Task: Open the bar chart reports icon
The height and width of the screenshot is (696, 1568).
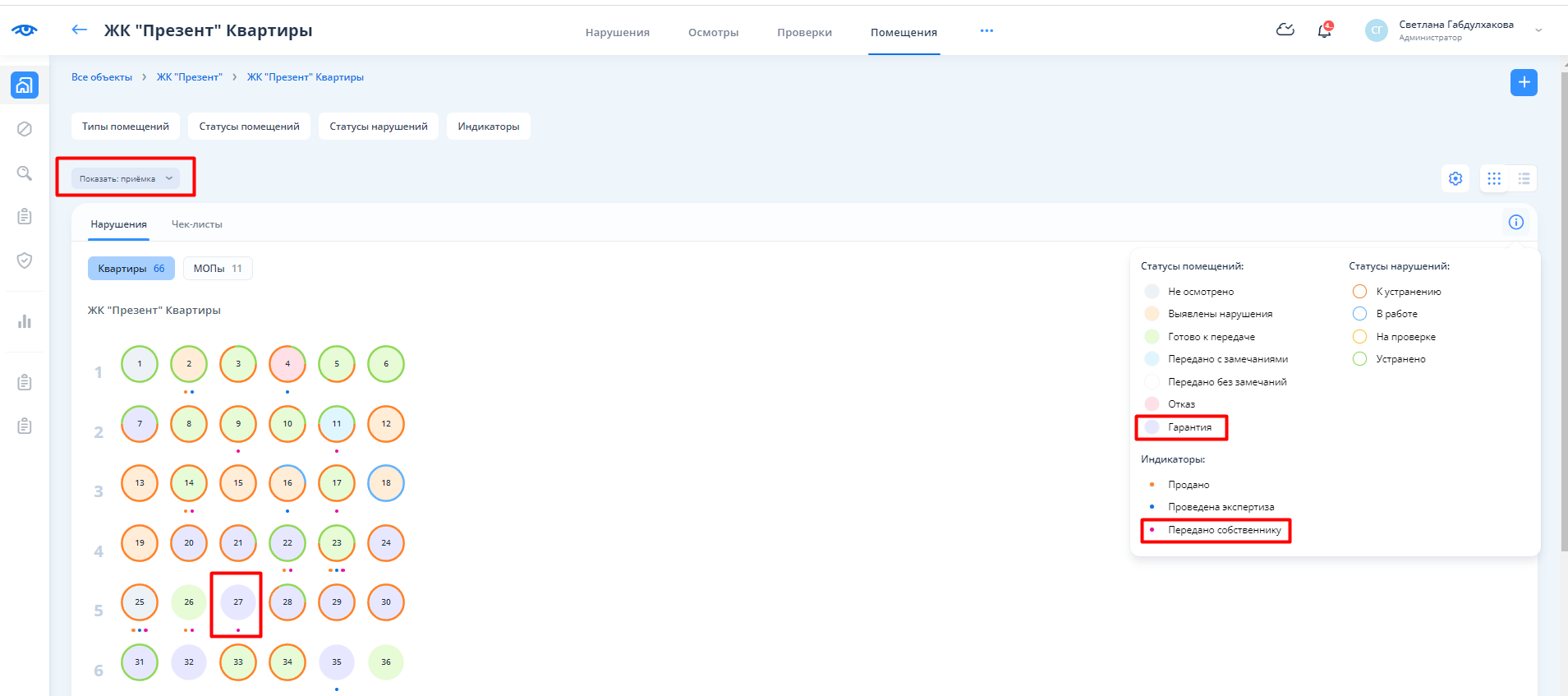Action: click(x=25, y=321)
